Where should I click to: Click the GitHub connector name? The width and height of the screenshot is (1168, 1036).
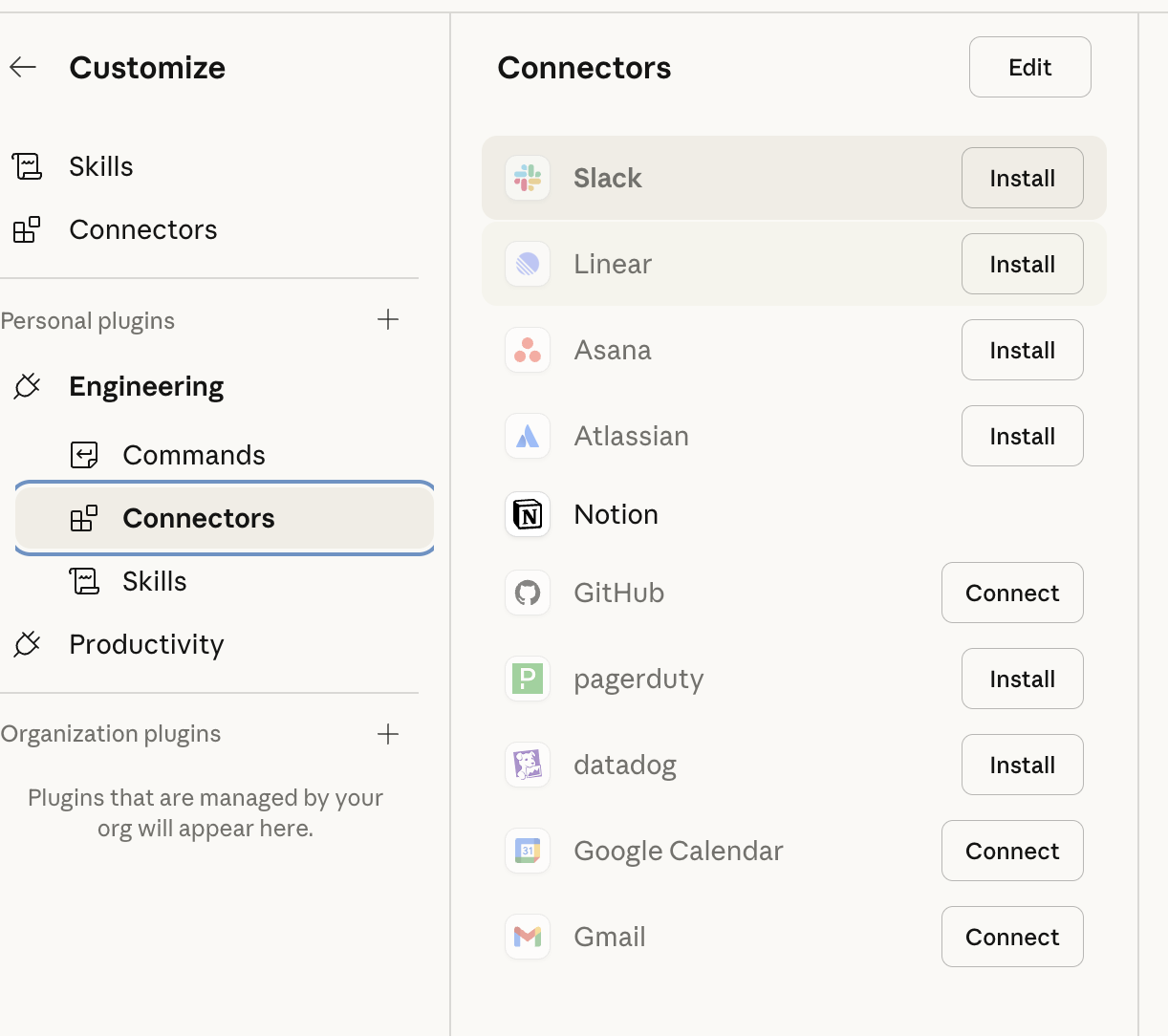tap(619, 593)
